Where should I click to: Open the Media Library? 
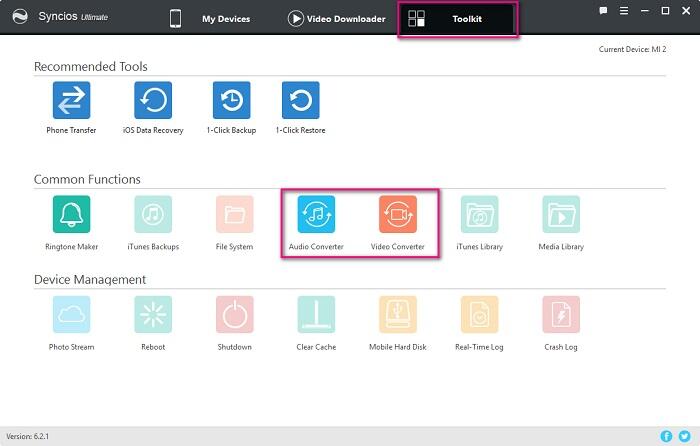(x=561, y=214)
